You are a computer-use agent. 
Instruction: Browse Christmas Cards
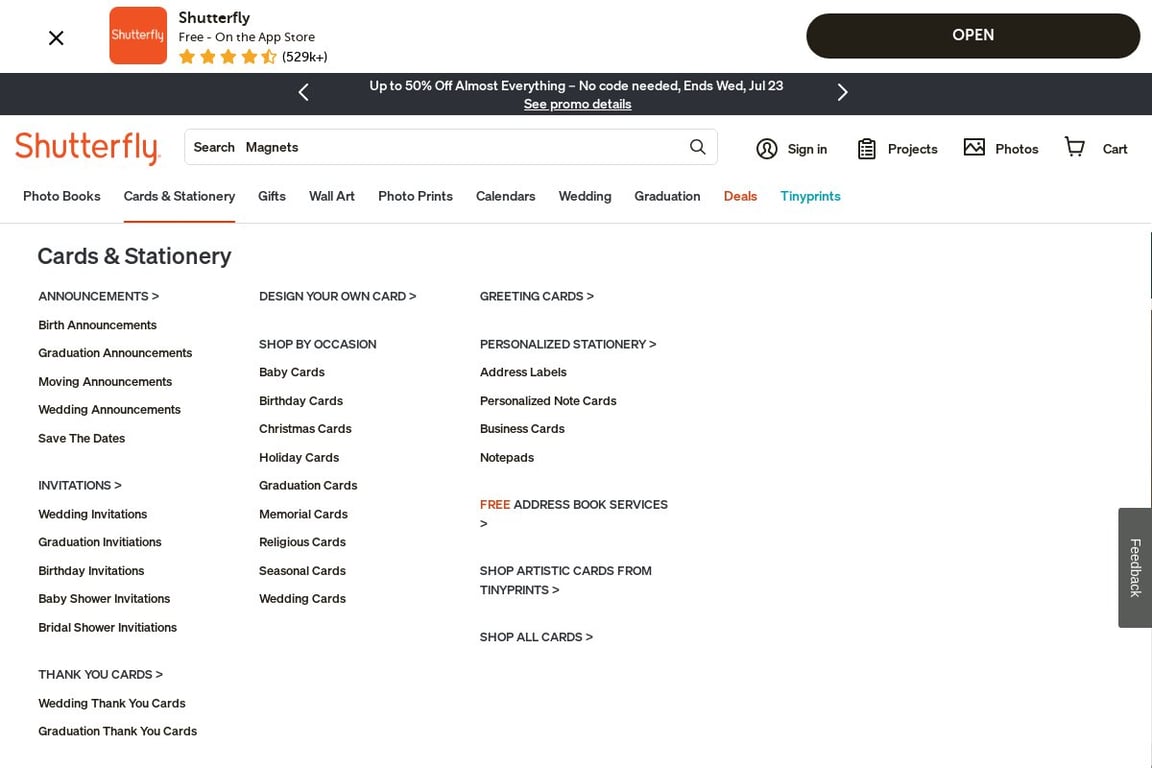click(305, 428)
